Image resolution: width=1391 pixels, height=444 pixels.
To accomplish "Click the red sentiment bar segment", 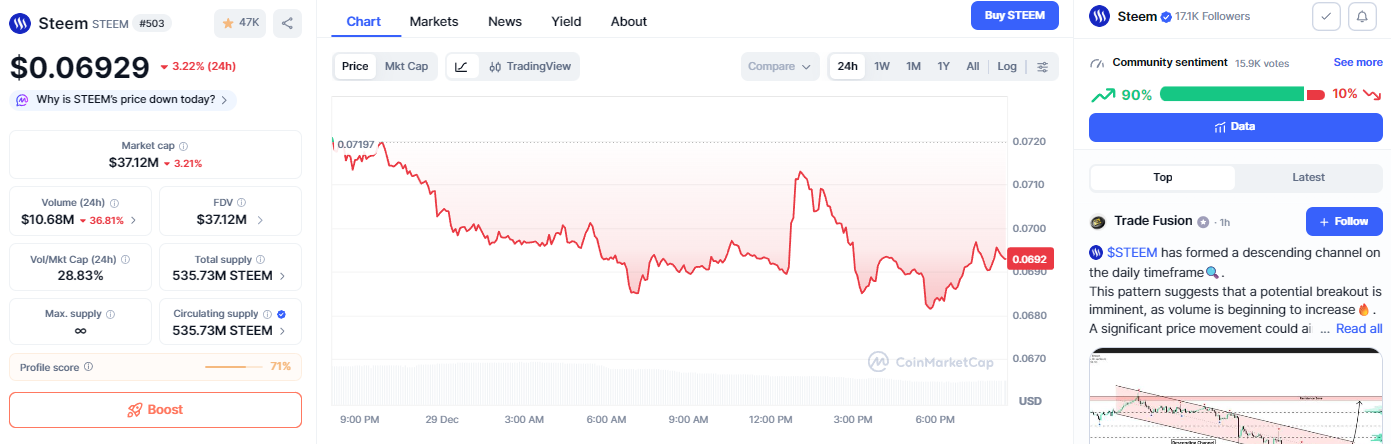I will tap(1316, 95).
